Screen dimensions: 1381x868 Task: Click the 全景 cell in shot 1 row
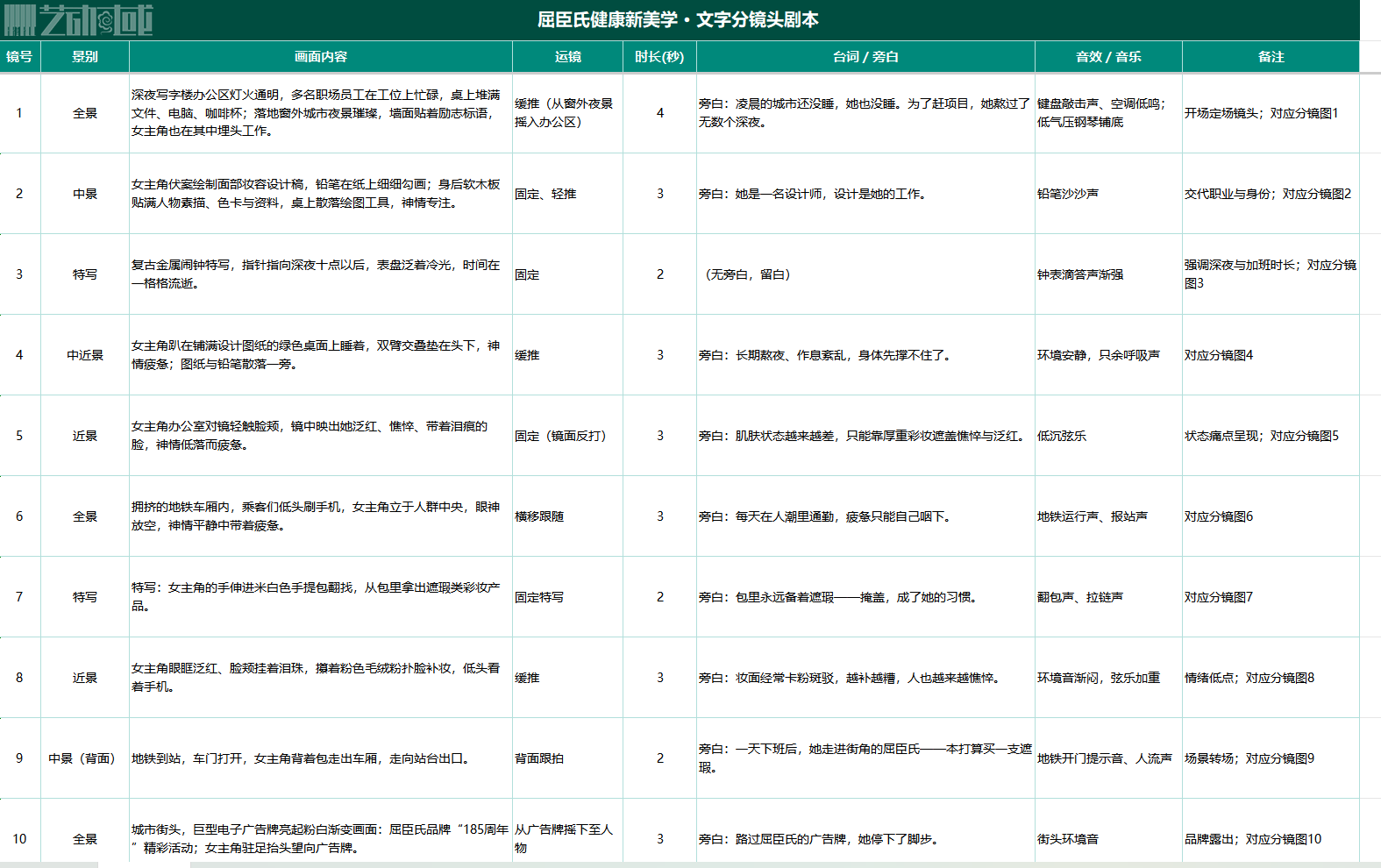[85, 113]
